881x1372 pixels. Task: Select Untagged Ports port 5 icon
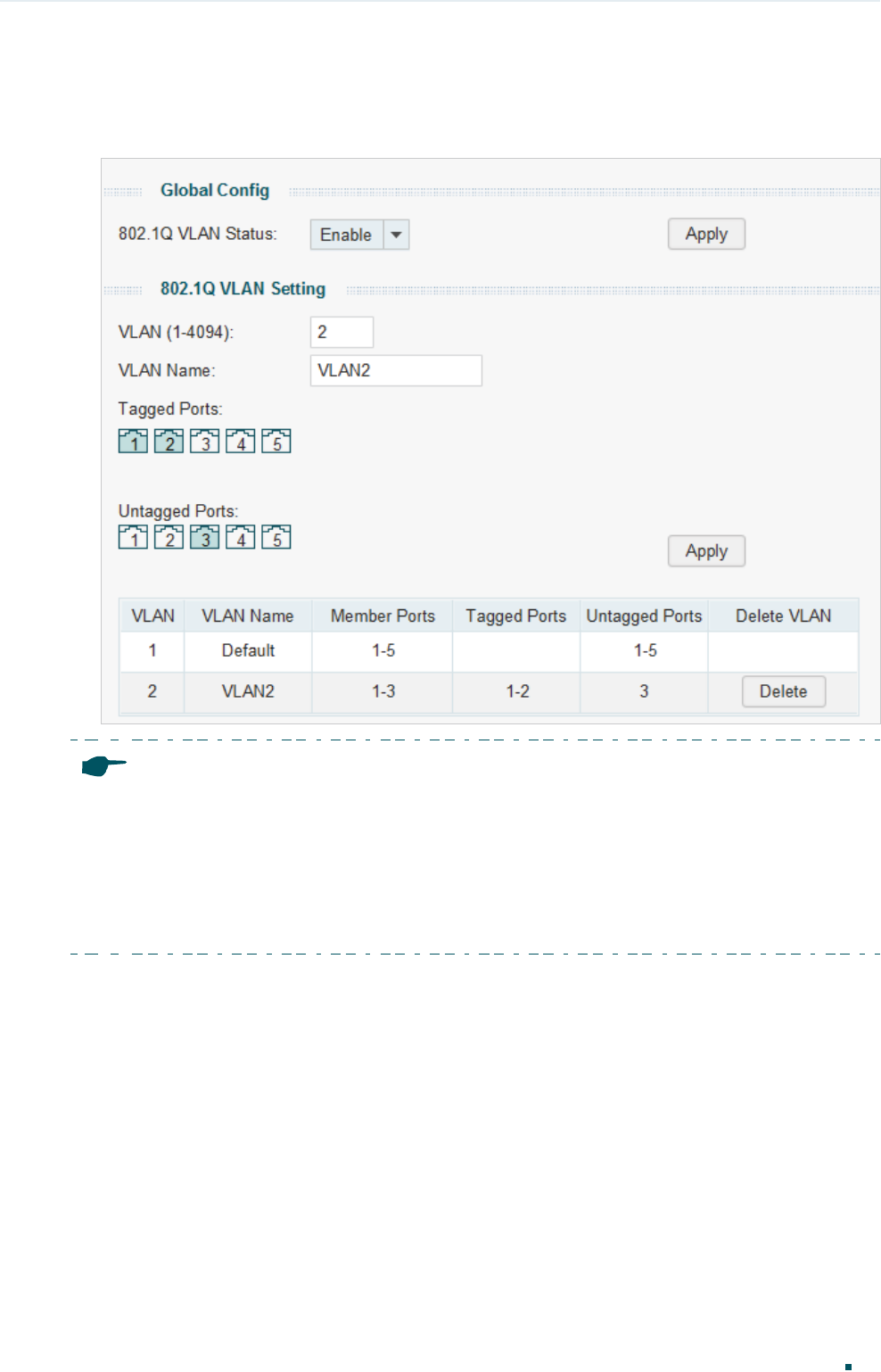(x=276, y=537)
